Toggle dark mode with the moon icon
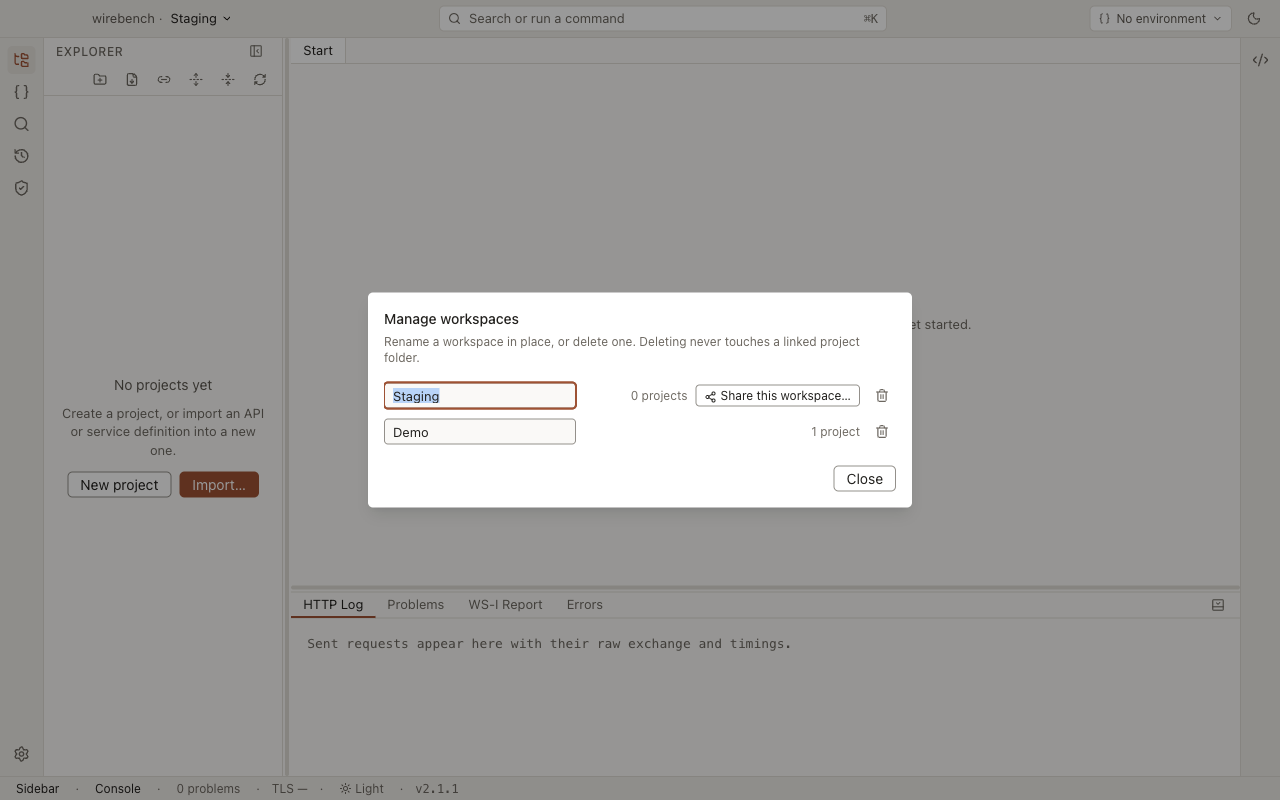 [1254, 18]
